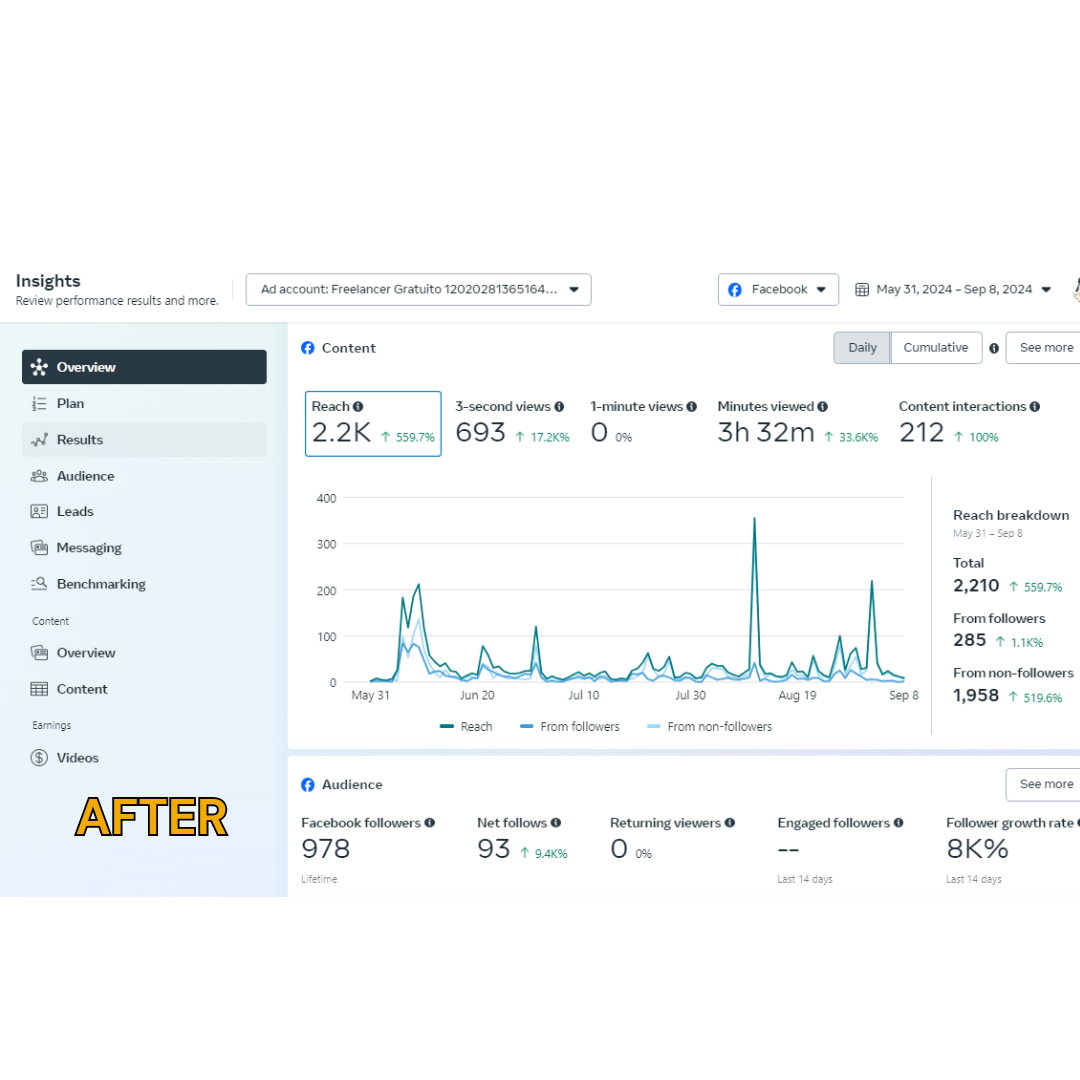Click the Reach breakdown heading

click(x=1011, y=515)
